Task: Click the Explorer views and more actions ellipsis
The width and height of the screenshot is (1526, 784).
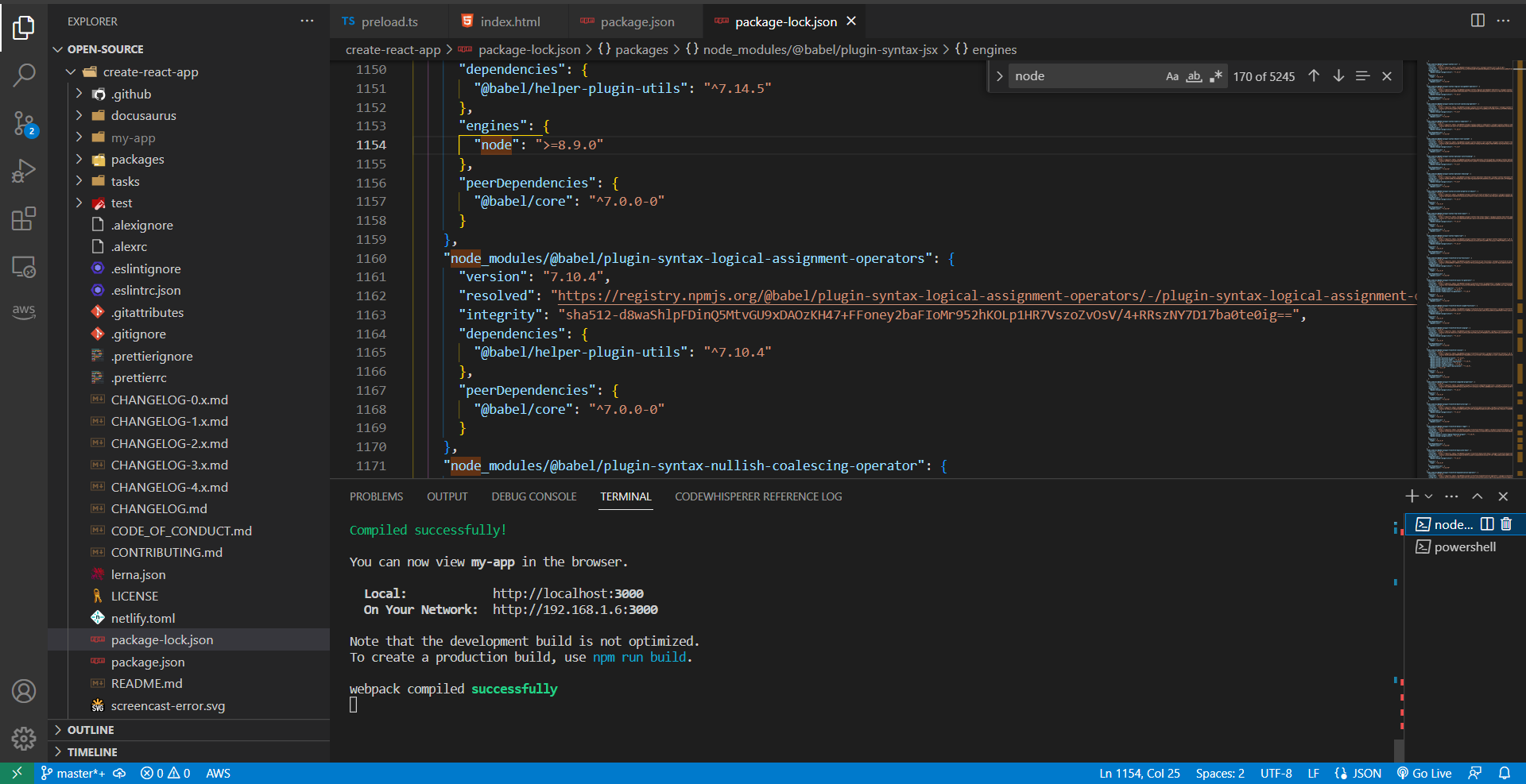Action: coord(307,21)
